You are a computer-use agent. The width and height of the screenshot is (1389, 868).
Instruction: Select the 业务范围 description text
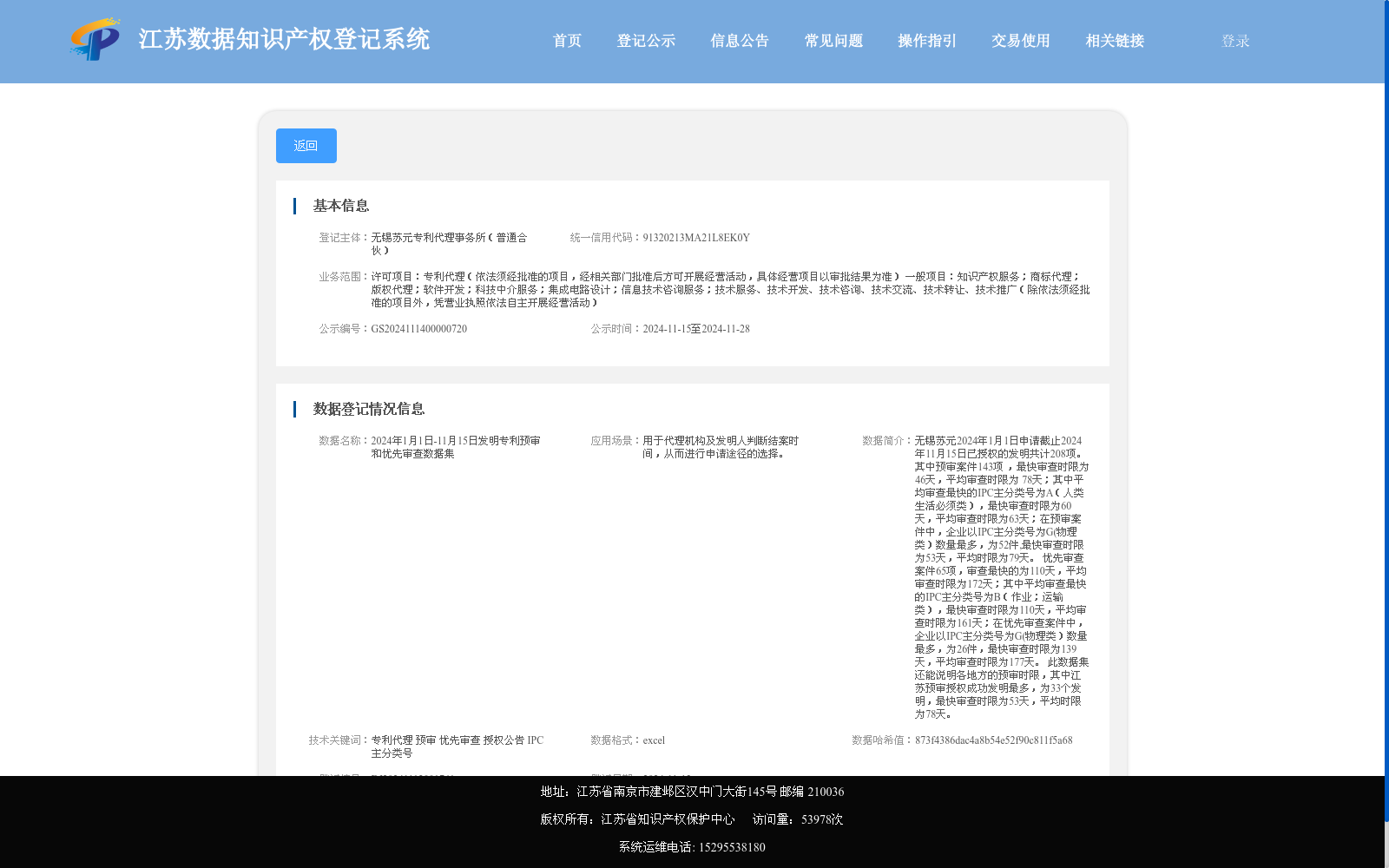[x=730, y=290]
